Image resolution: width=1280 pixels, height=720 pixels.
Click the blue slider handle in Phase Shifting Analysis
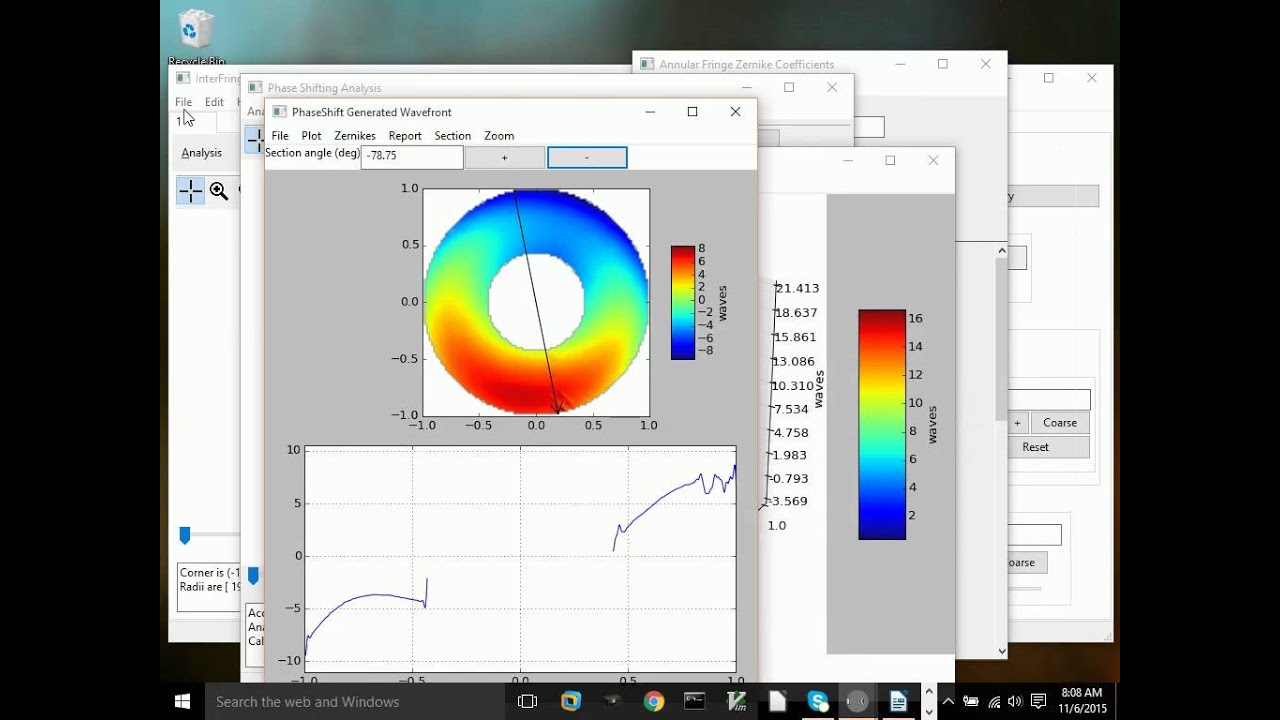tap(253, 575)
